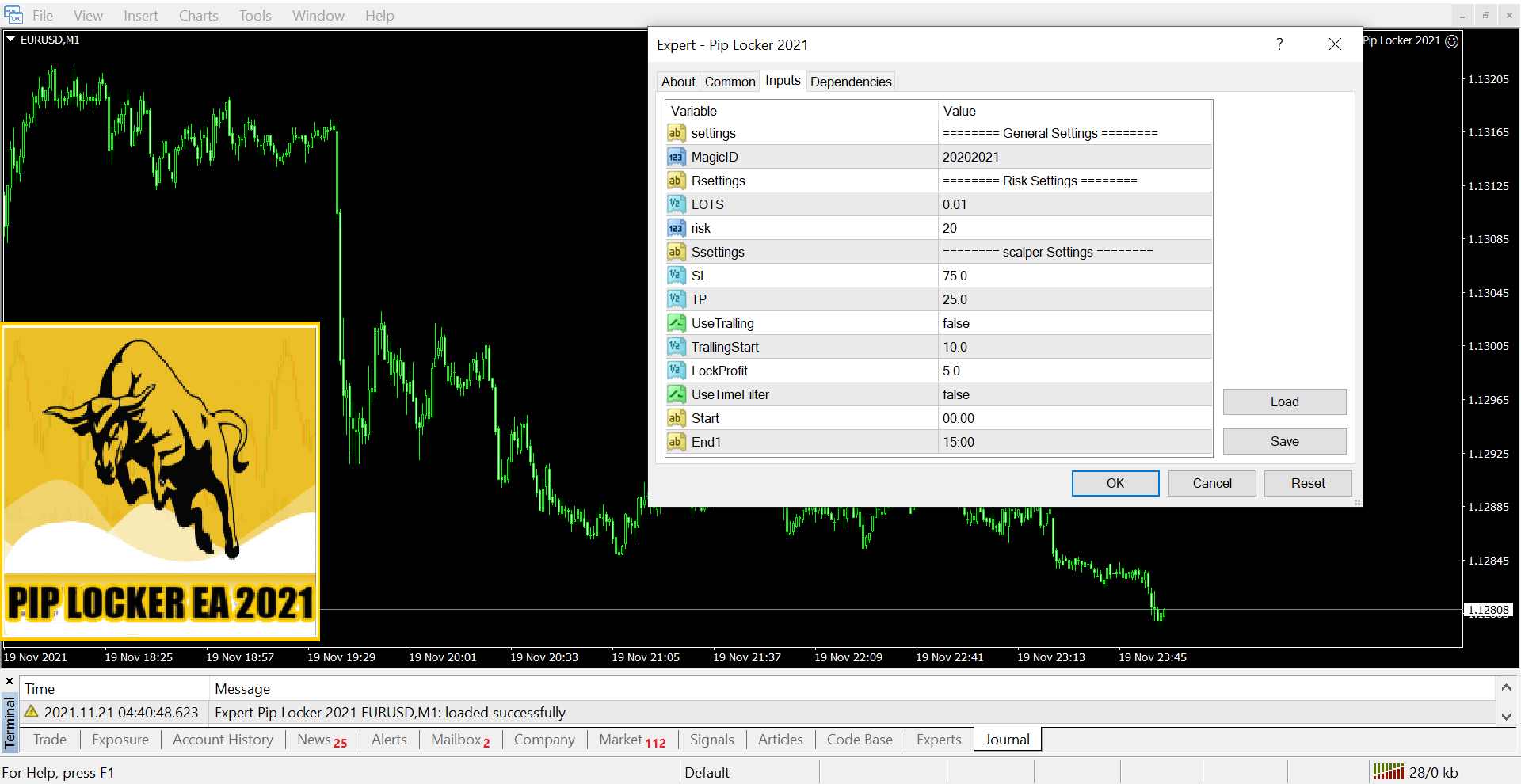
Task: Edit the TrallingStart value 10.0
Action: point(1075,347)
